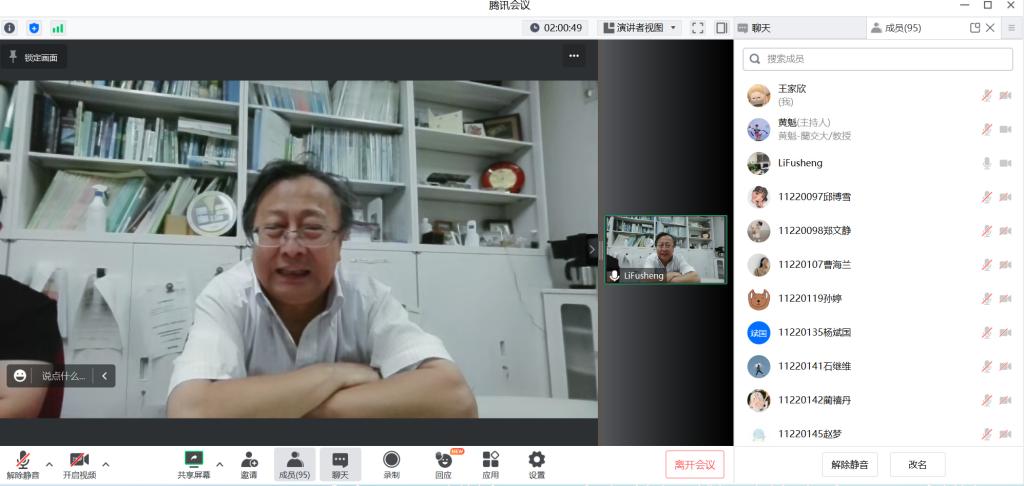Image resolution: width=1024 pixels, height=486 pixels.
Task: Expand options arrow beside 共享屏幕
Action: [x=219, y=464]
